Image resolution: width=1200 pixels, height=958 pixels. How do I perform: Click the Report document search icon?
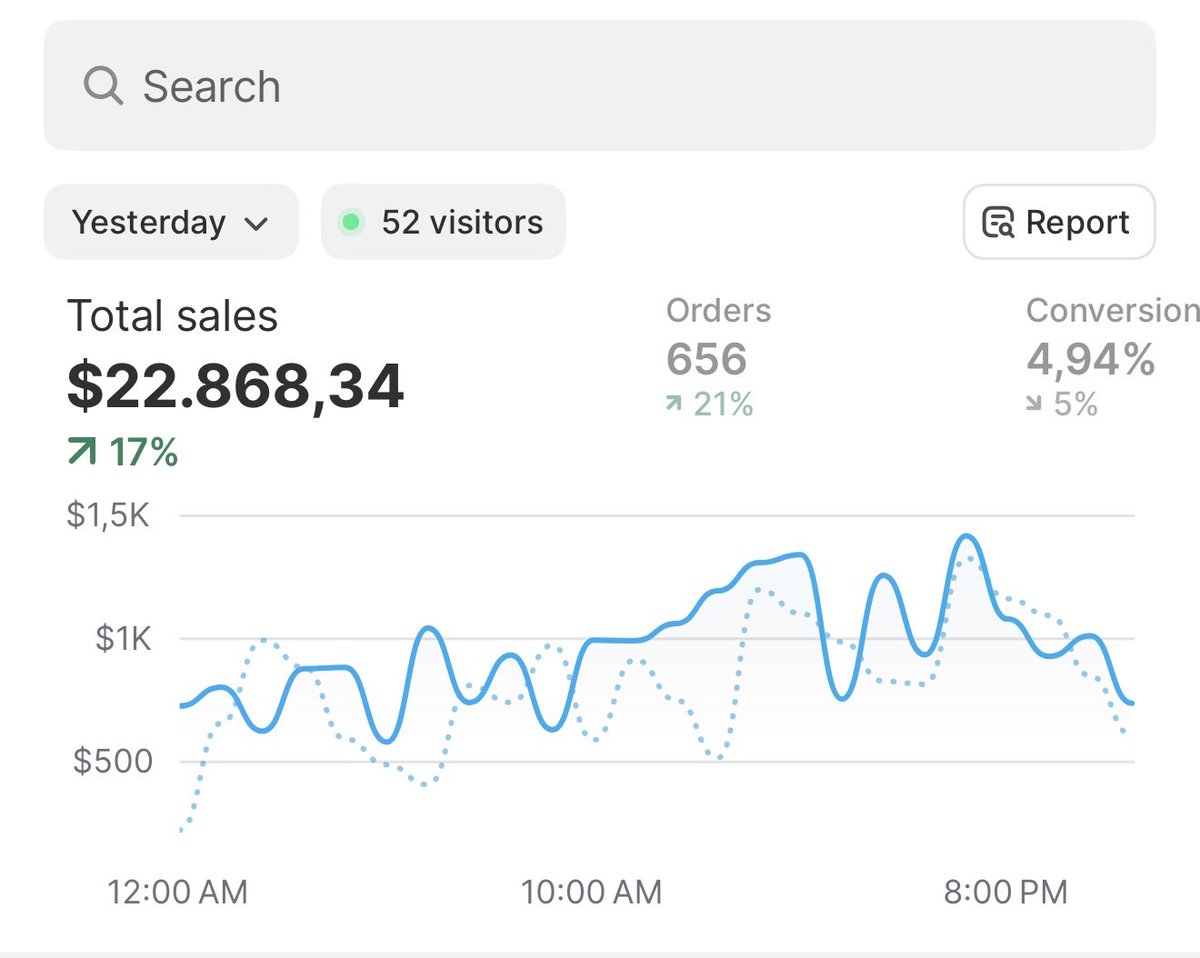click(998, 222)
